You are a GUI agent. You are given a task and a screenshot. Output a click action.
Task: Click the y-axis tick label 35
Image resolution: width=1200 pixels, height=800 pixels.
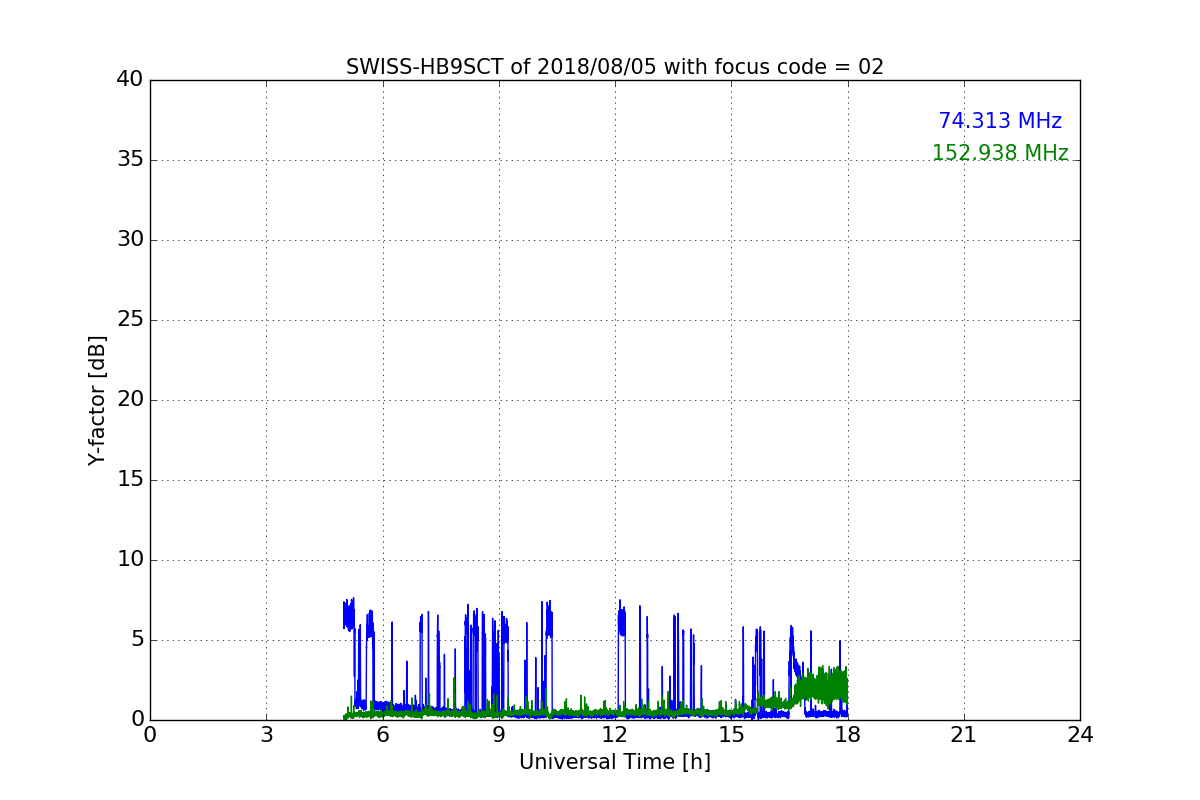click(x=130, y=160)
